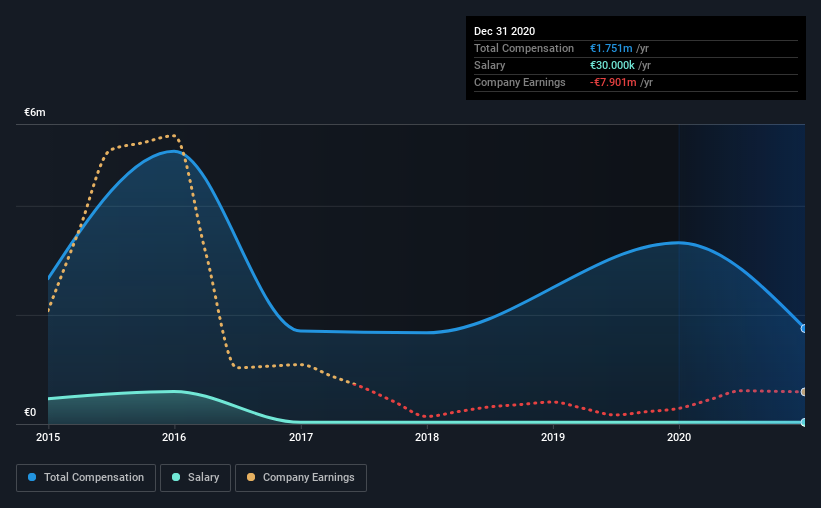821x508 pixels.
Task: Click the Dec 31 2020 tooltip heading
Action: 504,31
